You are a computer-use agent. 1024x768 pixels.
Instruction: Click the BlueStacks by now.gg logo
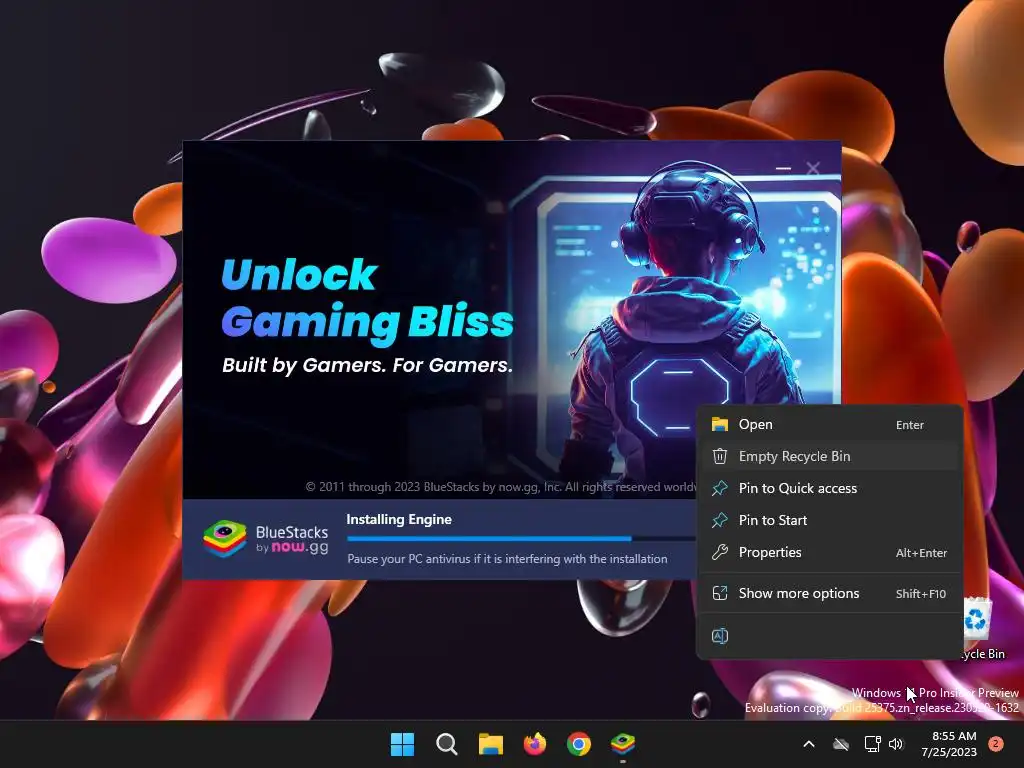[265, 539]
